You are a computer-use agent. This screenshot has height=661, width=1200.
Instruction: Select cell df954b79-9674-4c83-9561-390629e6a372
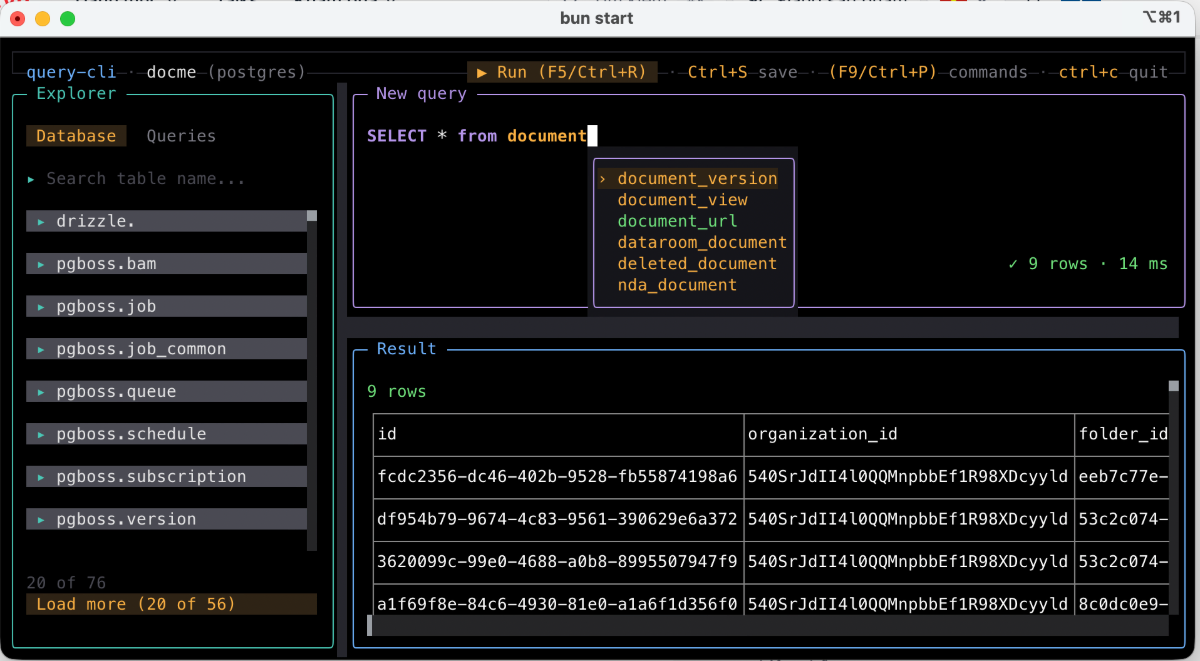558,519
